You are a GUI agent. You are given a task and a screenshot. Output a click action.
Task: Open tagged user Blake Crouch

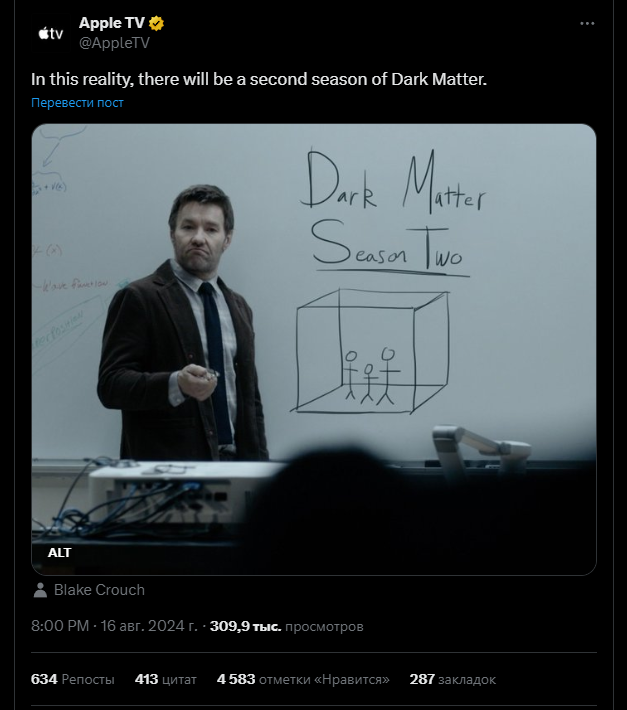(99, 590)
